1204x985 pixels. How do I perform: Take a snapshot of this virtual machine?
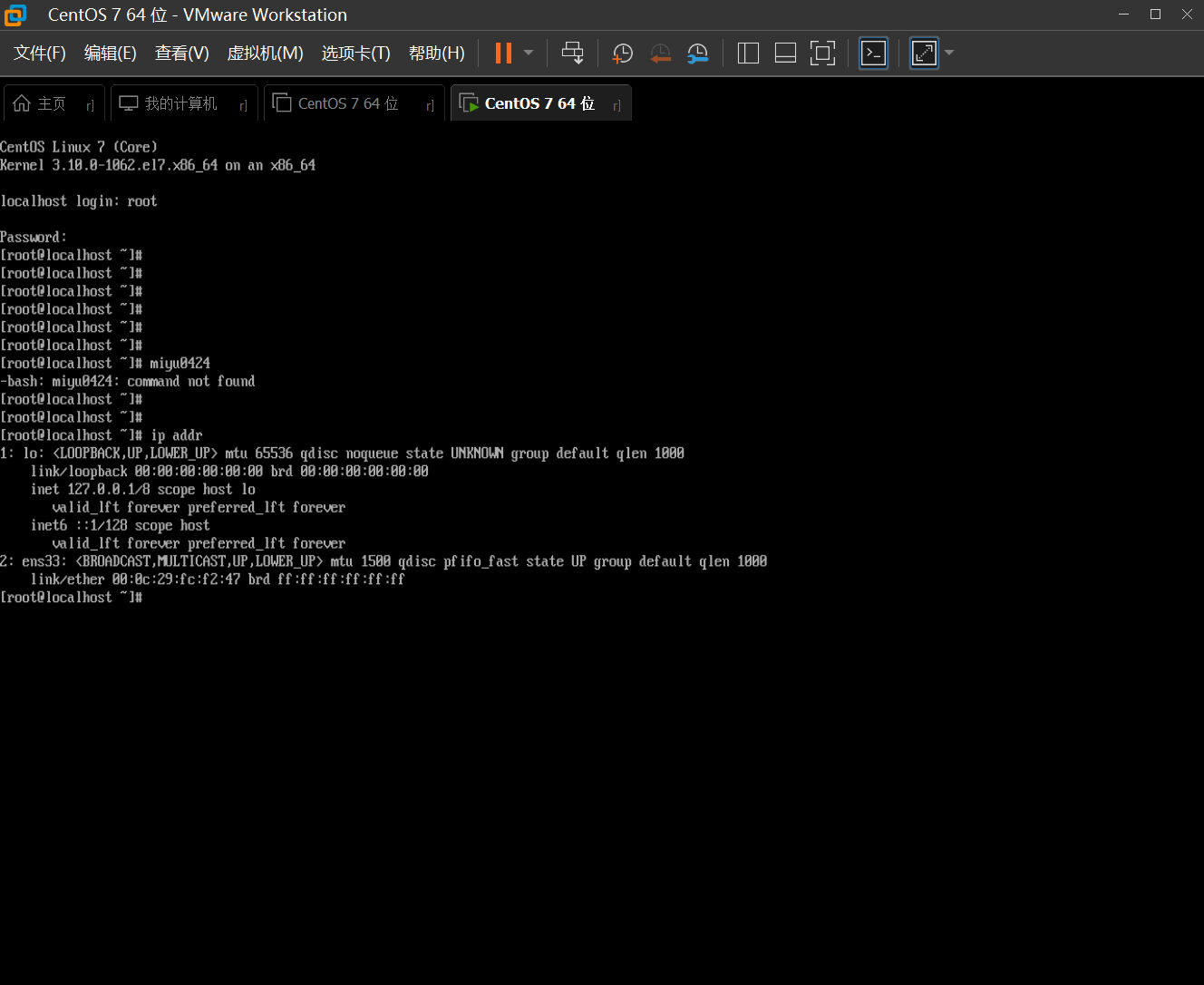[622, 54]
